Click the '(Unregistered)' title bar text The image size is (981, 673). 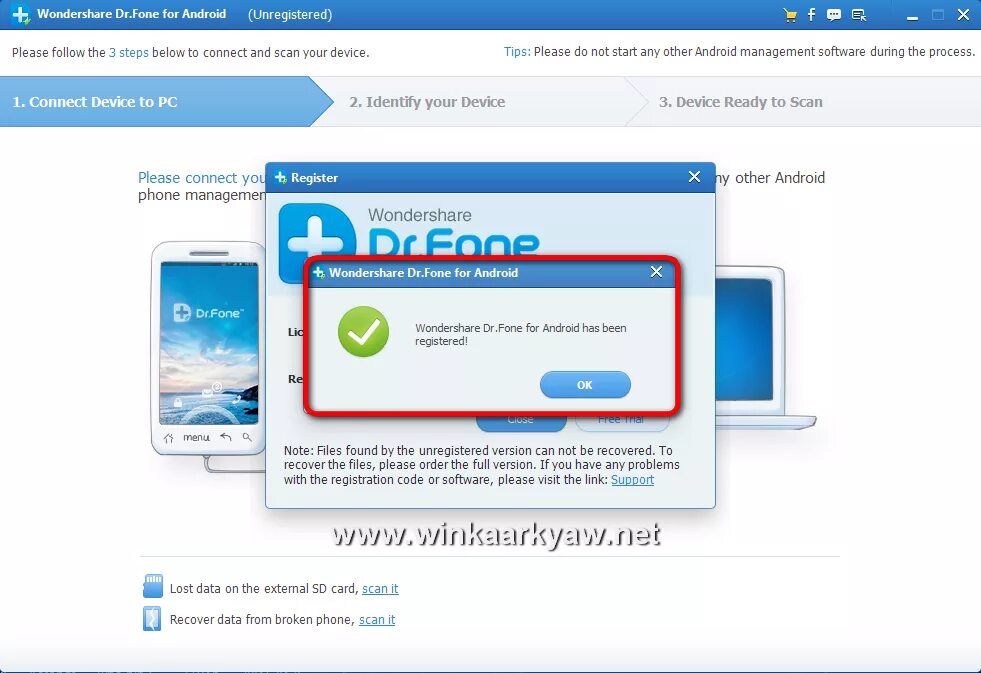(290, 14)
